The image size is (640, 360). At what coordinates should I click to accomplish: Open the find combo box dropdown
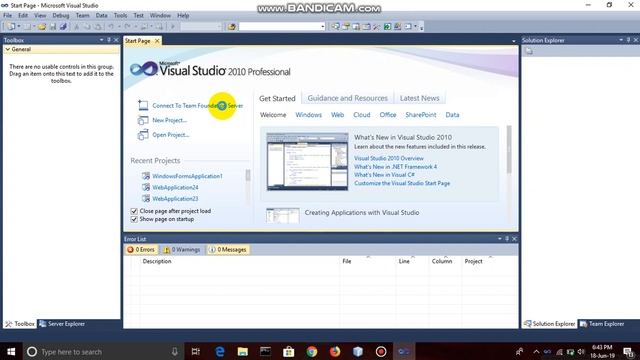point(322,27)
